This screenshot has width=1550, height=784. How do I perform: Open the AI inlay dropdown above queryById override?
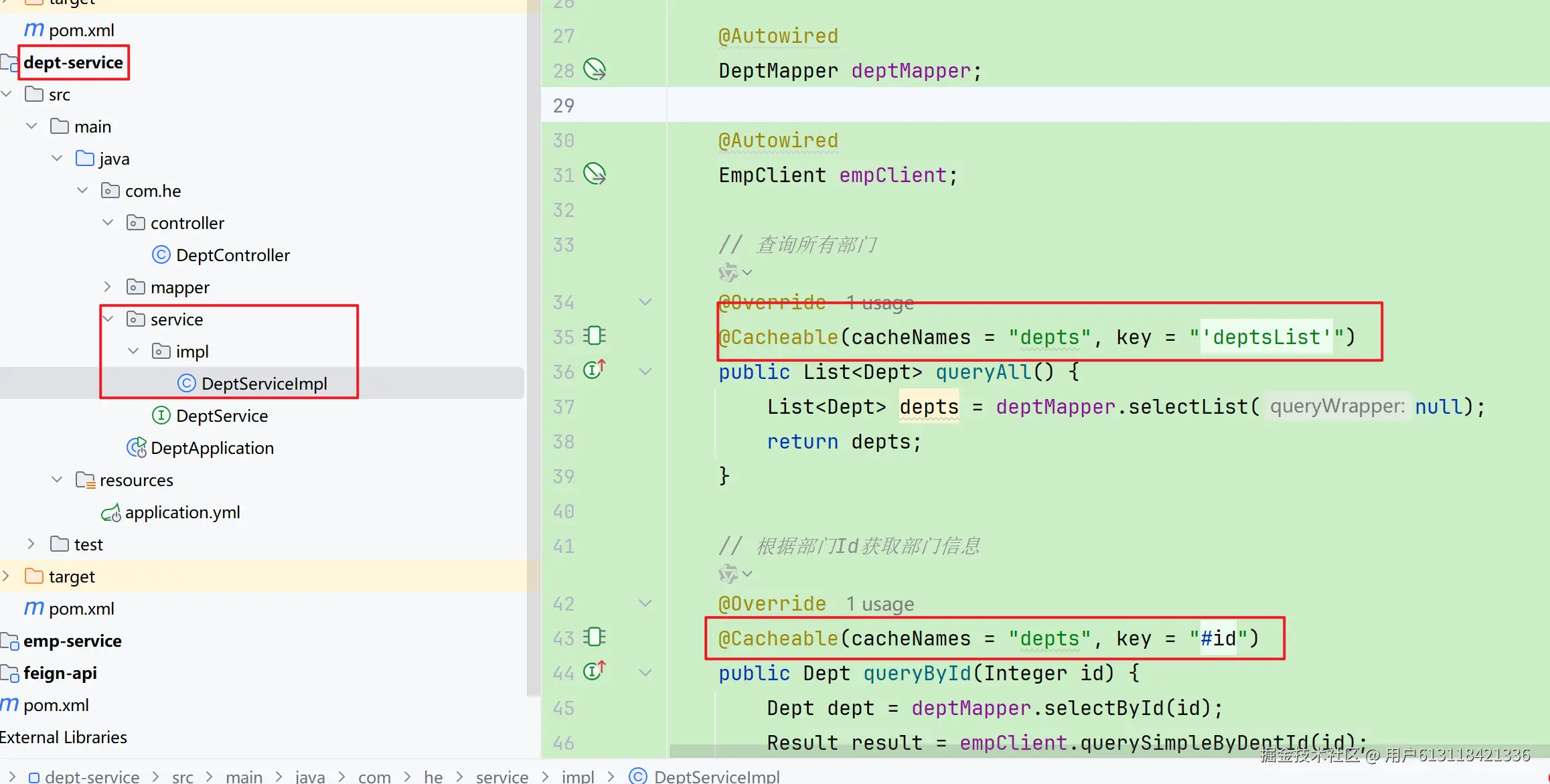click(x=747, y=574)
